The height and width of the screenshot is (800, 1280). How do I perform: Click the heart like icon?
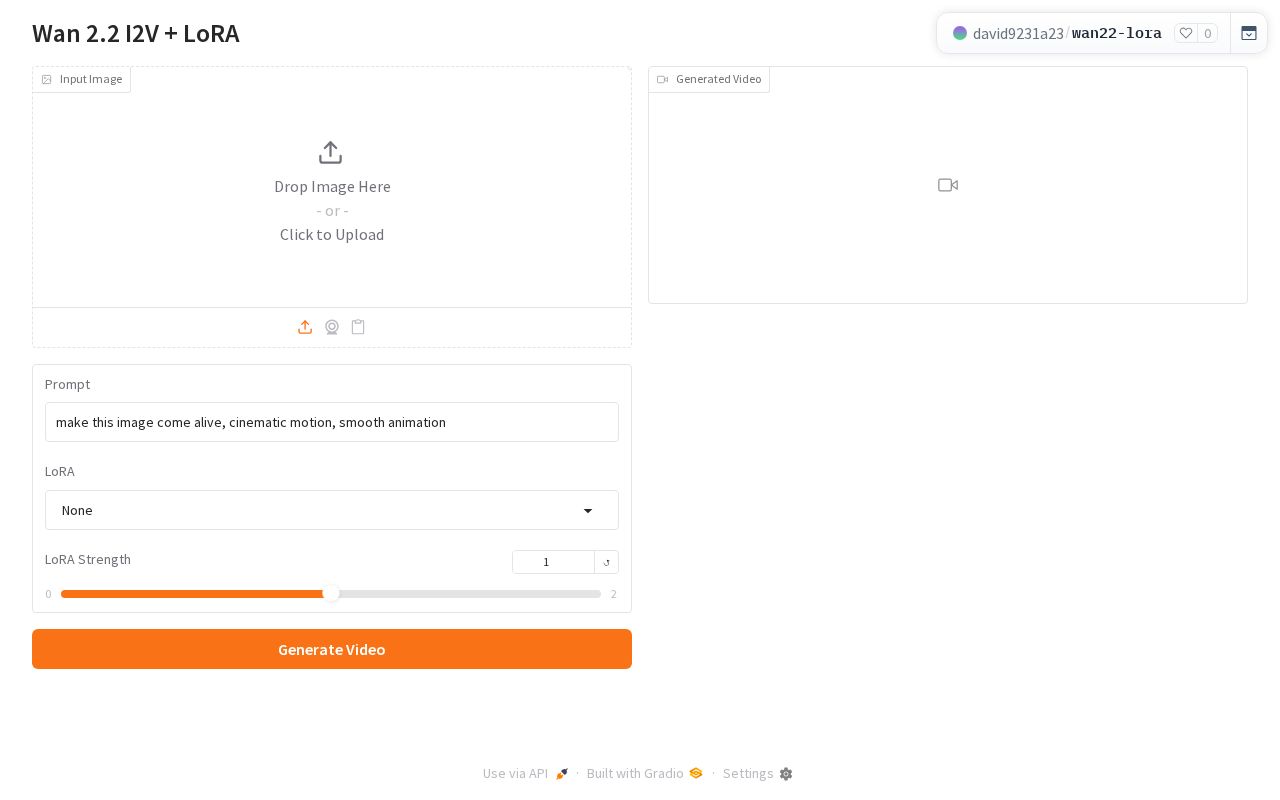pyautogui.click(x=1186, y=33)
